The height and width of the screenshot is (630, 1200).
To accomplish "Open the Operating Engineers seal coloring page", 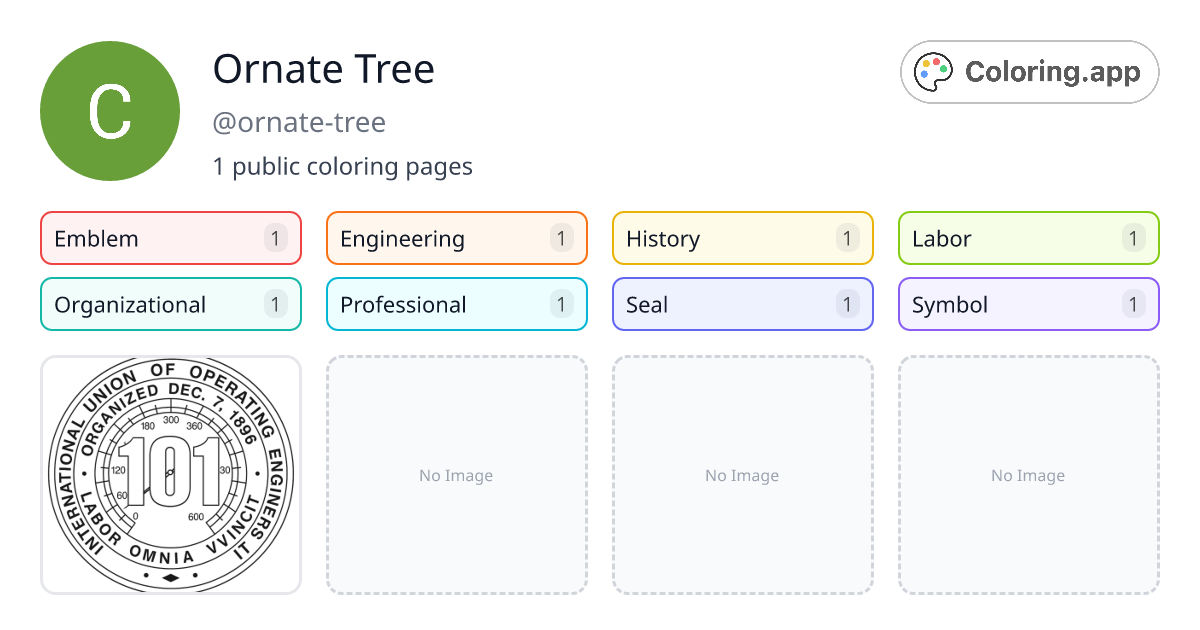I will click(171, 475).
